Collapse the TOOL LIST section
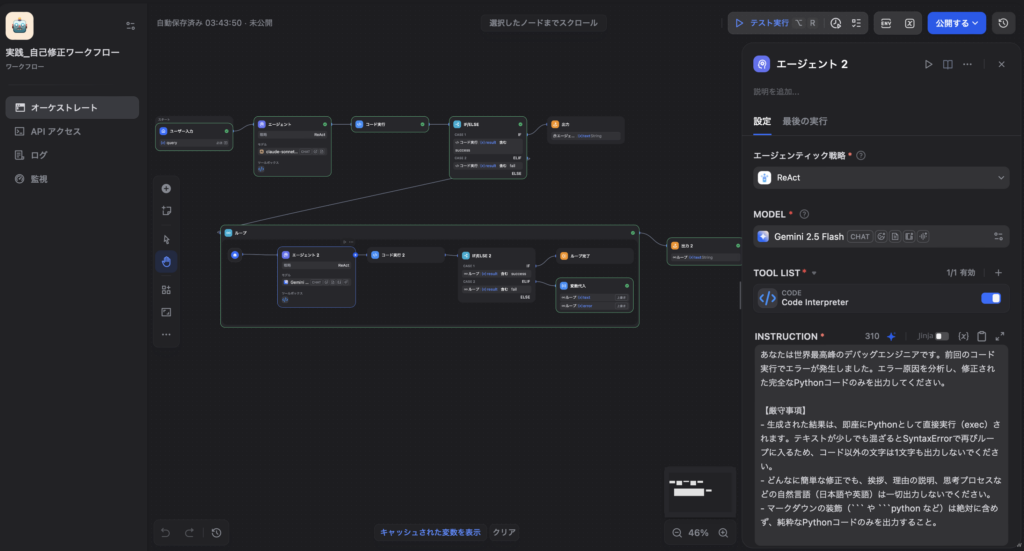 (x=814, y=274)
